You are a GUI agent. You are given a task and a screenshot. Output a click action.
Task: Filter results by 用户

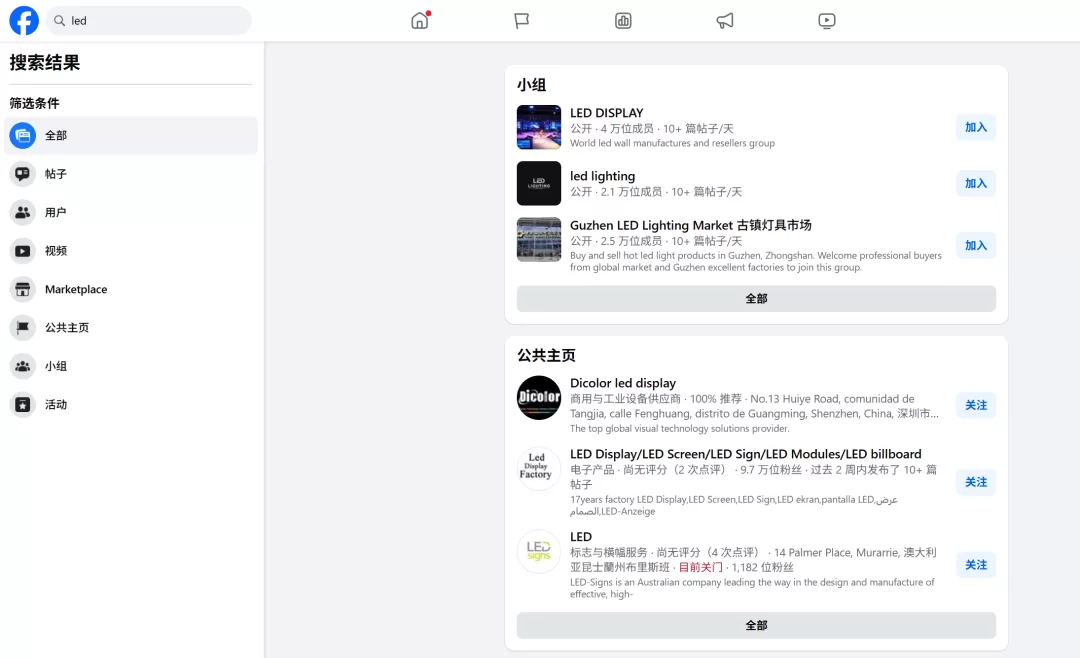56,212
